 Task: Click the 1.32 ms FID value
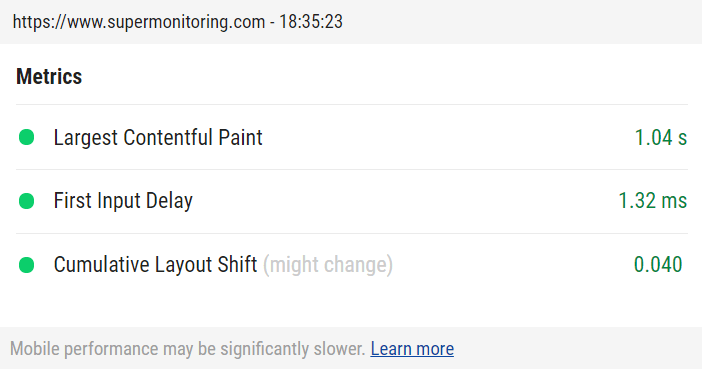[x=652, y=201]
